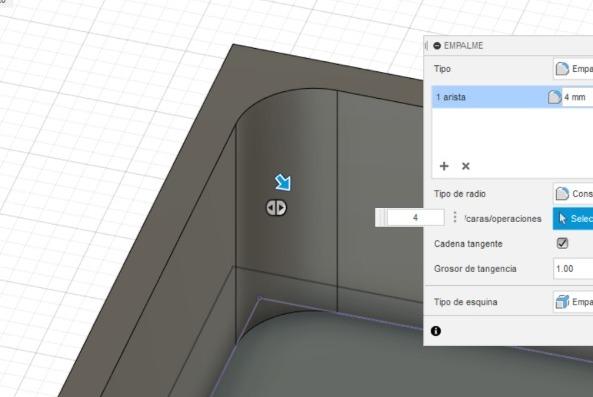Viewport: 593px width, 397px height.
Task: Click the info icon at the dialog bottom
Action: tap(436, 331)
